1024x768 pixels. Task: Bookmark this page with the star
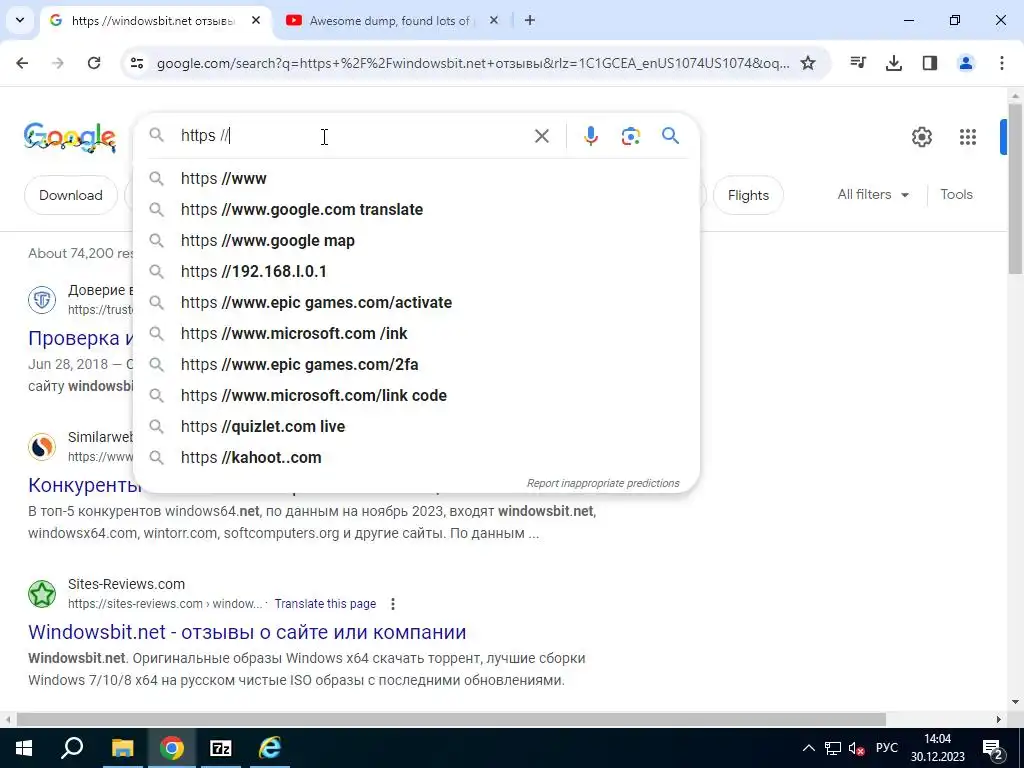[808, 63]
